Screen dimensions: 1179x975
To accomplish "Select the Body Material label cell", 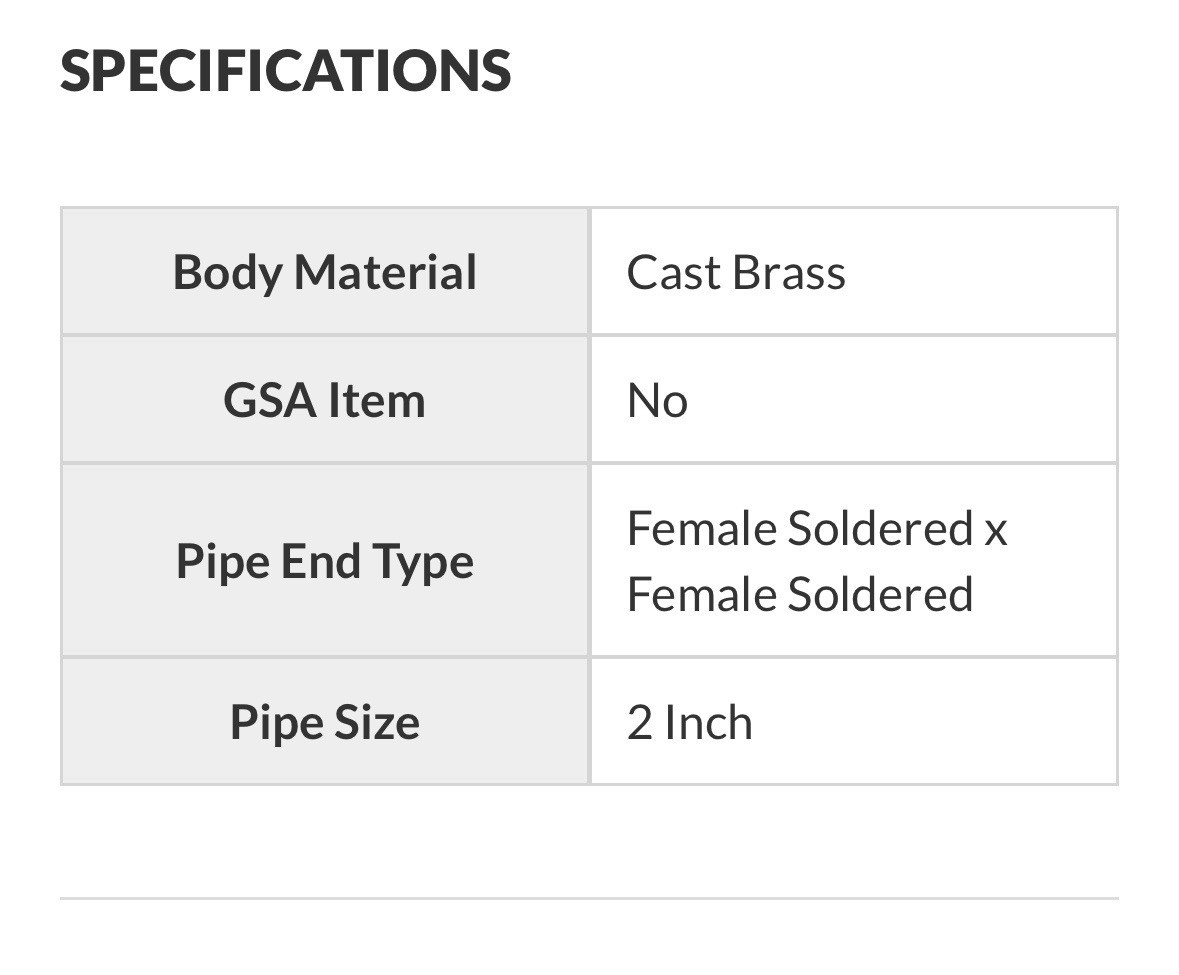I will click(325, 271).
